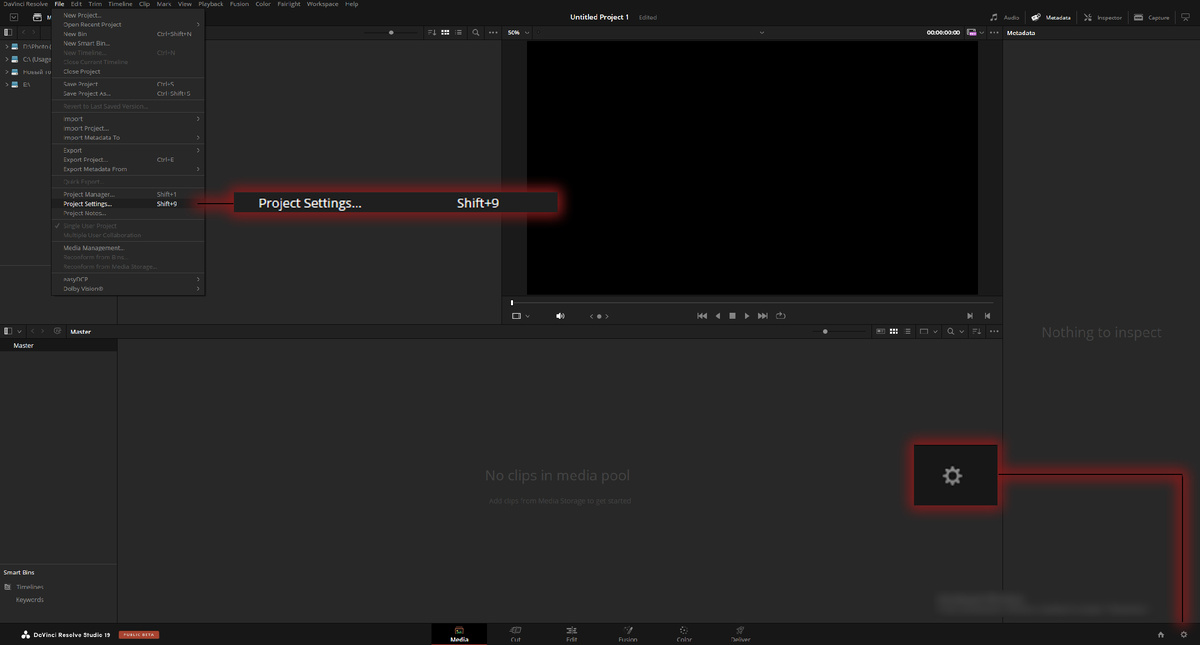Open the Workspace menu
This screenshot has width=1200, height=645.
322,4
